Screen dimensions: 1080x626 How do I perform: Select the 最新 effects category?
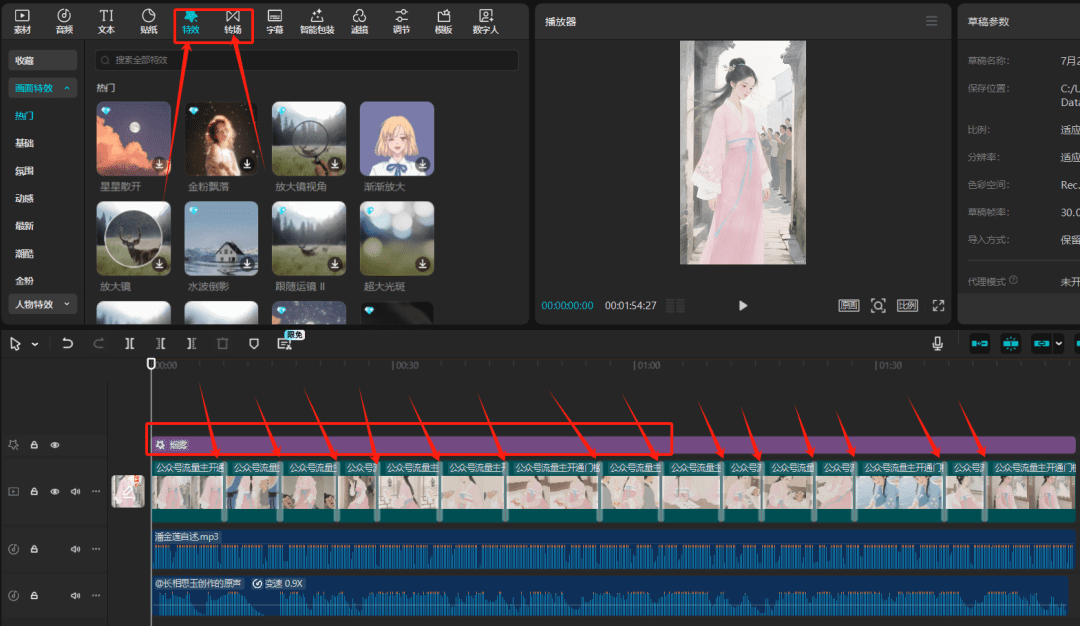coord(24,226)
